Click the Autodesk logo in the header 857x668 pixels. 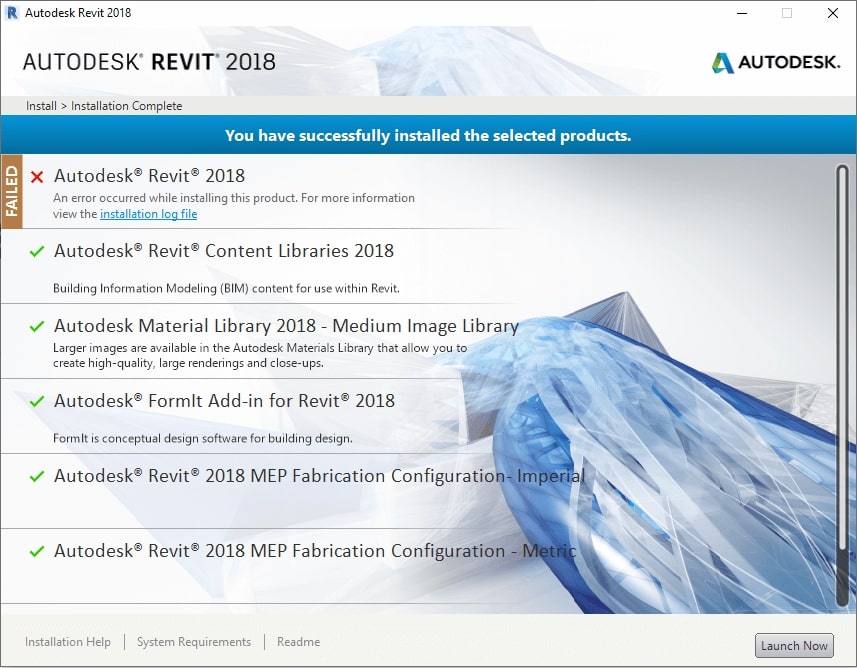click(x=775, y=62)
